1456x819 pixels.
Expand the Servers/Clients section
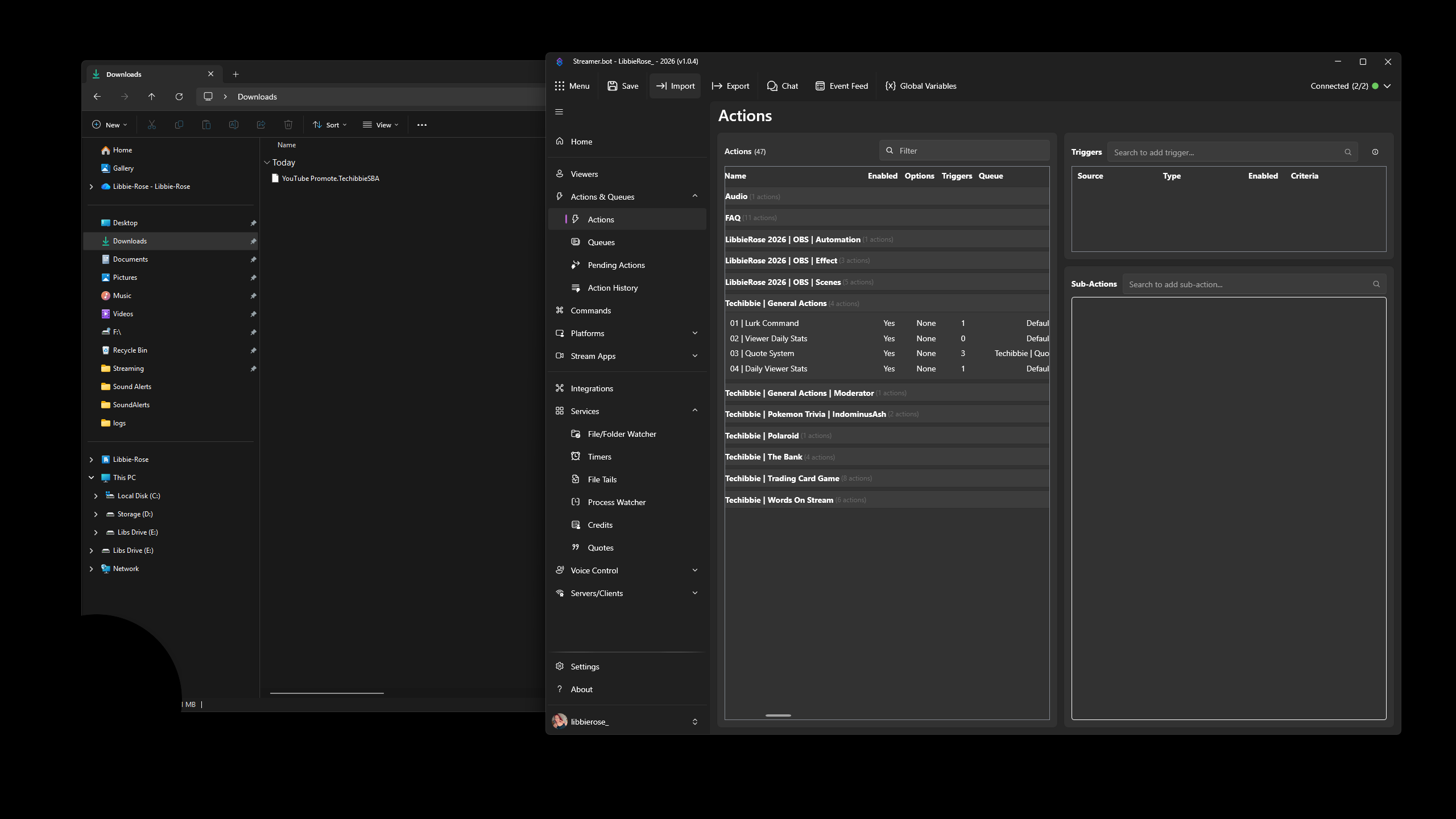(694, 593)
